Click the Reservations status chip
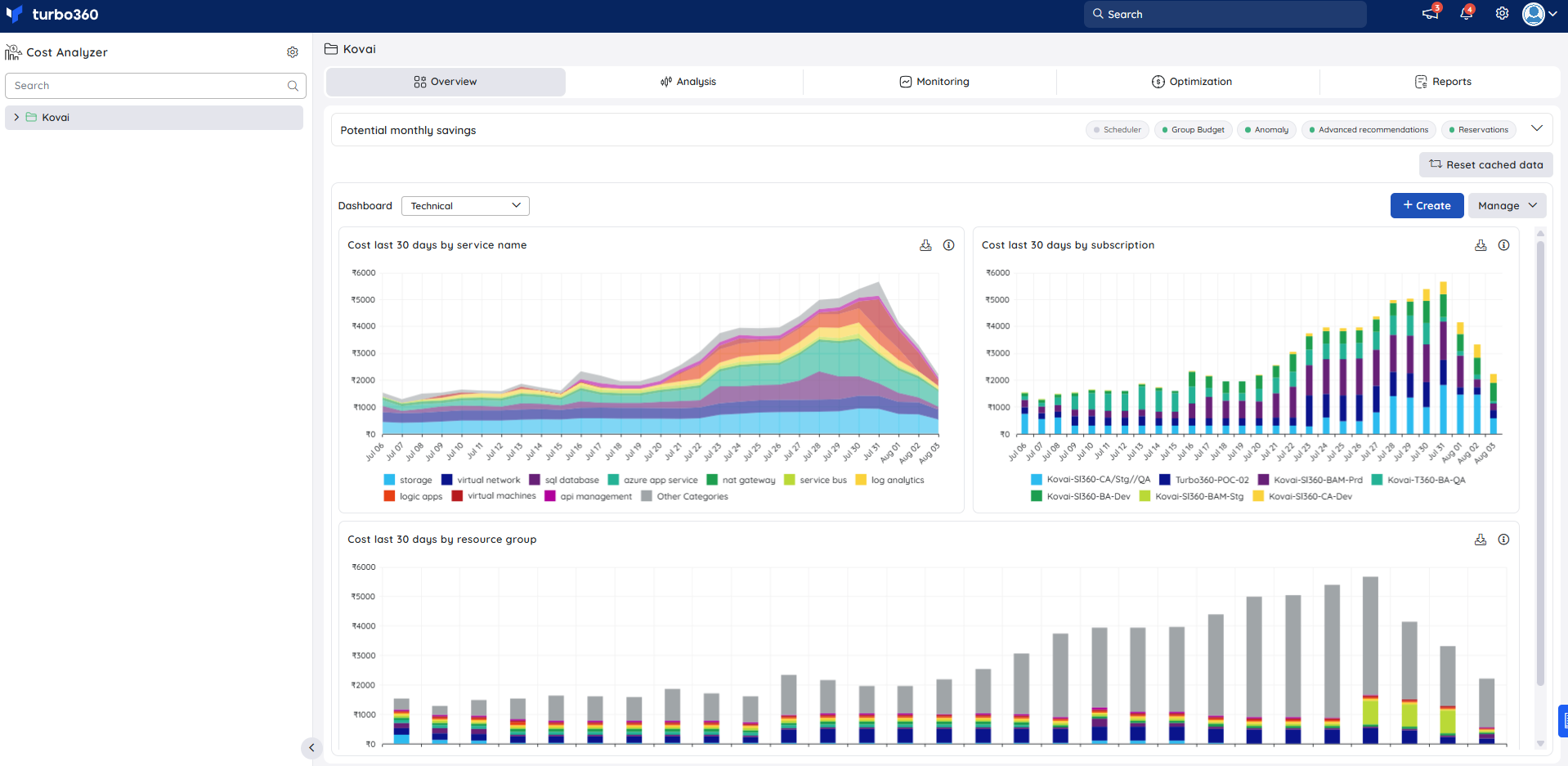 (x=1478, y=130)
